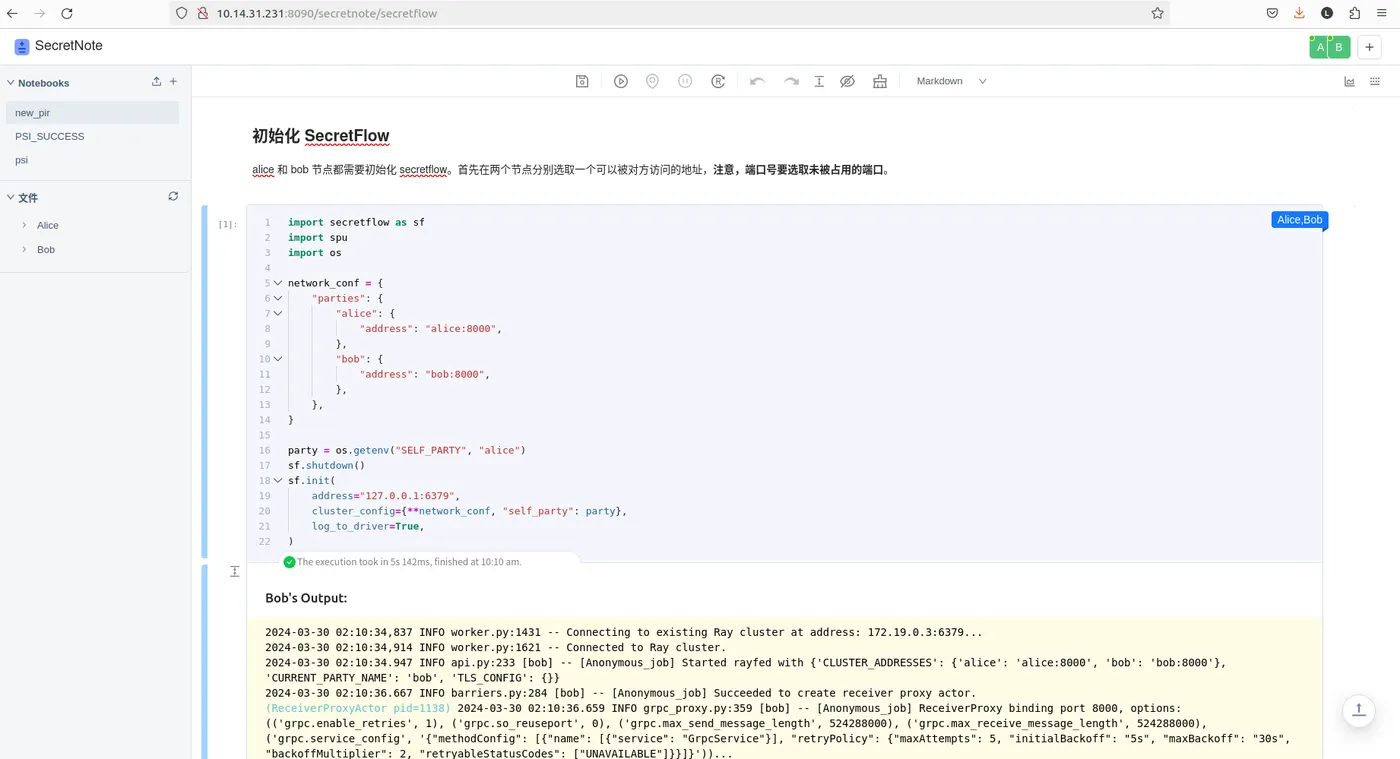
Task: Fold the network_conf block at line 5
Action: pyautogui.click(x=278, y=283)
